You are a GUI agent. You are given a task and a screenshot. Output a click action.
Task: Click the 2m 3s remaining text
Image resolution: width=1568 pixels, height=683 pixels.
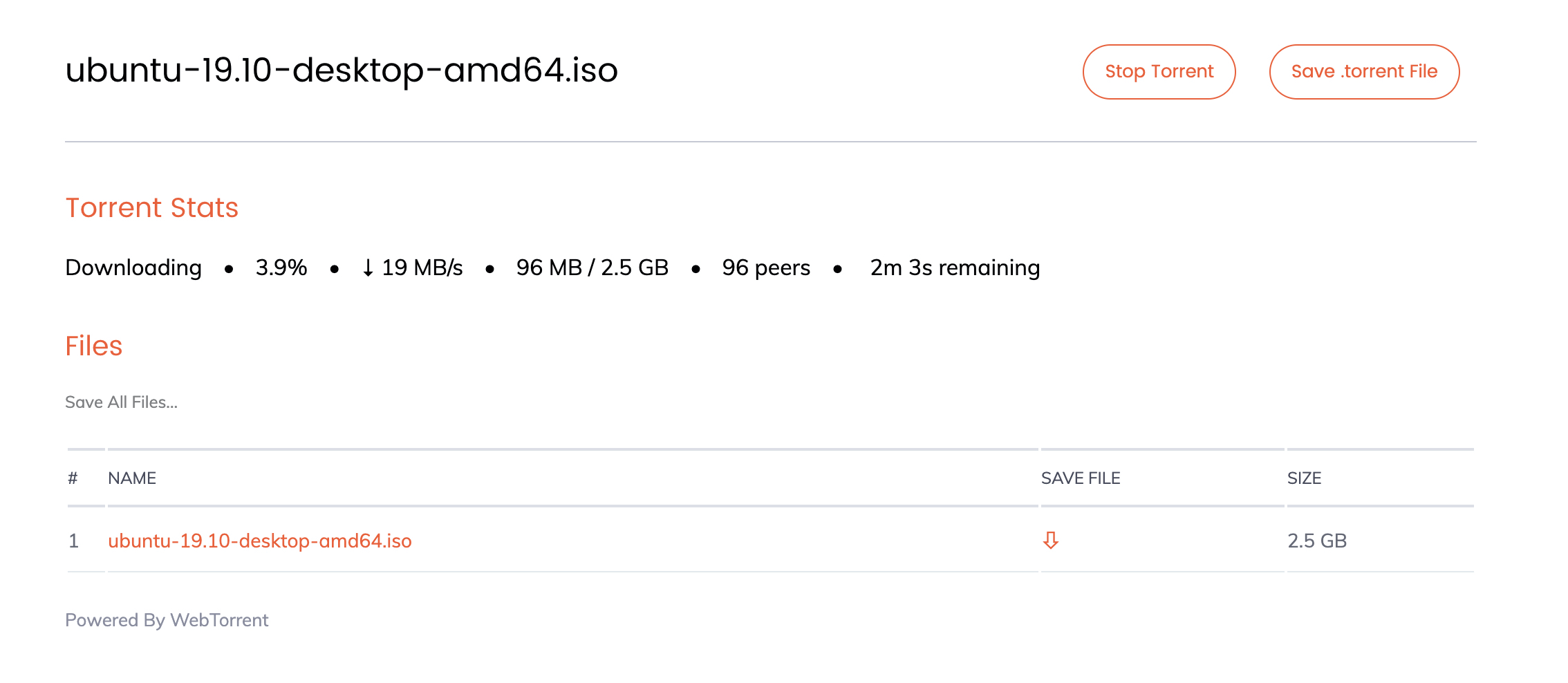click(x=954, y=268)
